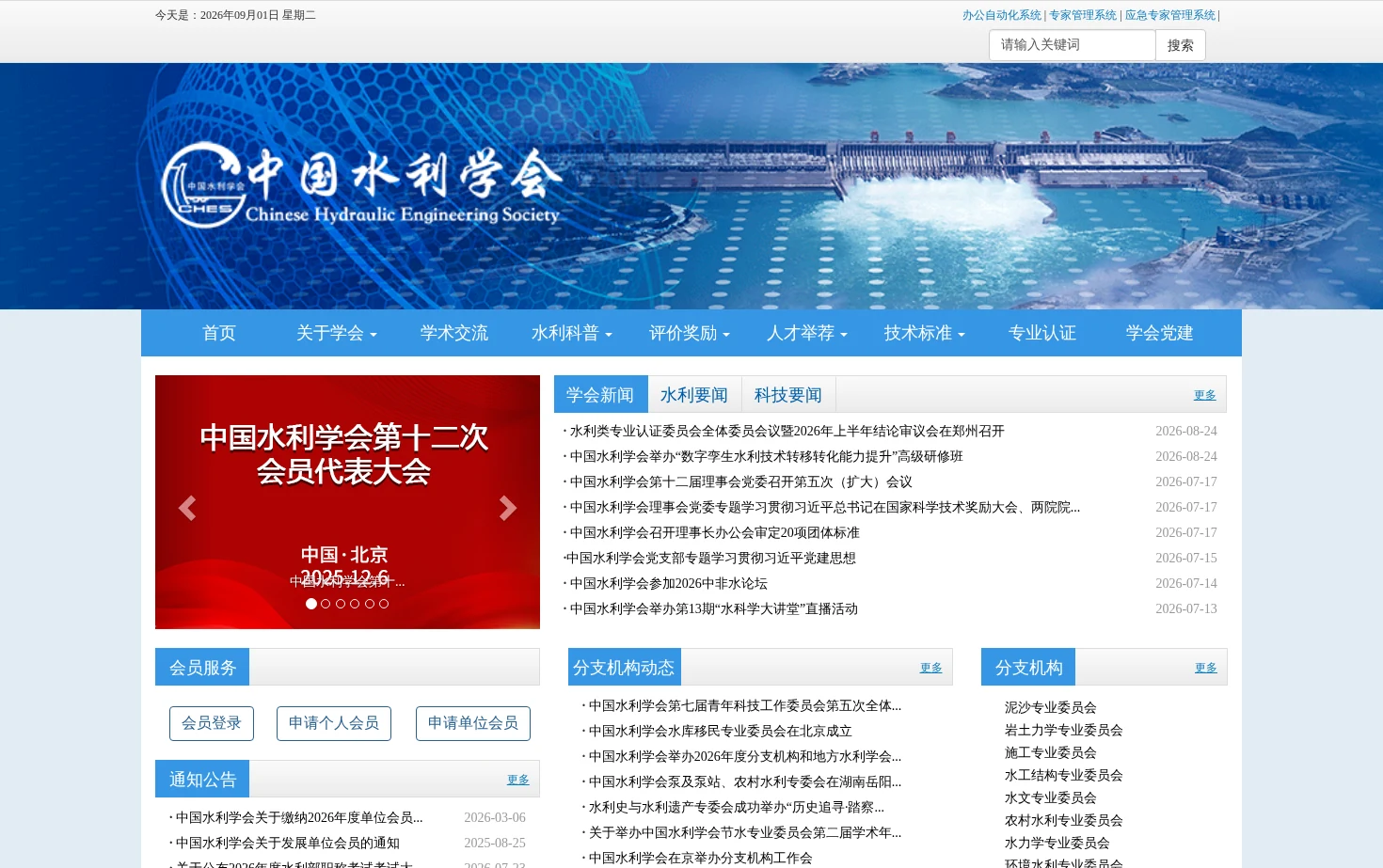Click 更多 in 通知公告 header
1383x868 pixels.
(x=518, y=780)
